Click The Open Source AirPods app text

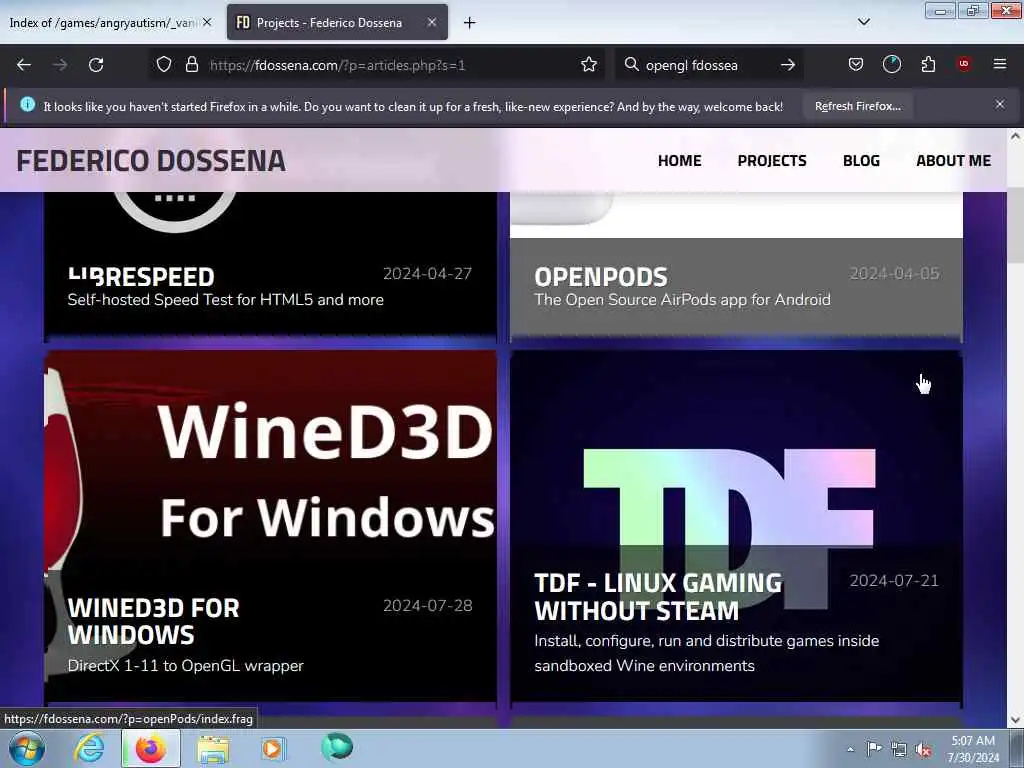[x=682, y=300]
